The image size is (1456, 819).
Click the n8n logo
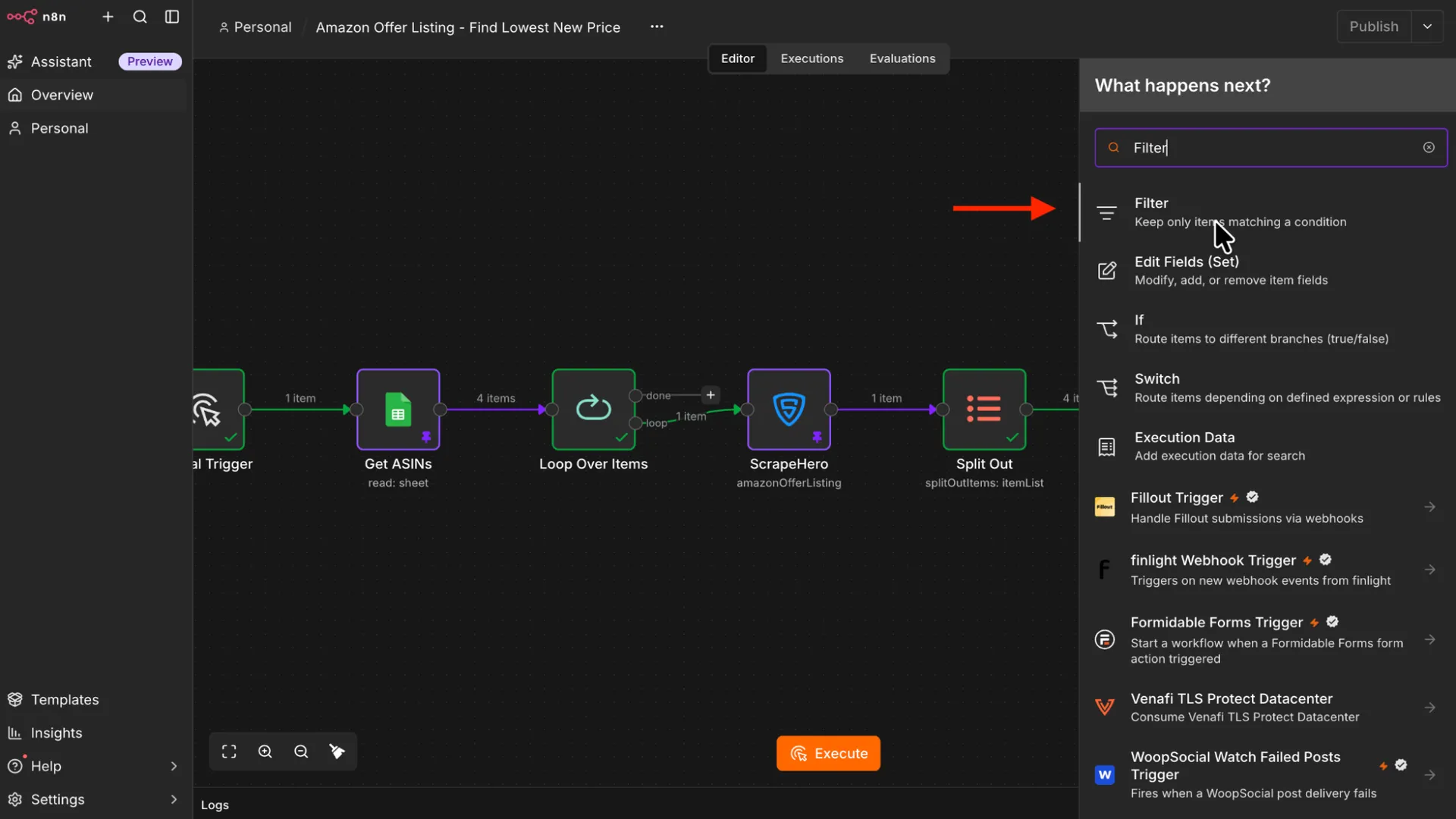click(36, 17)
